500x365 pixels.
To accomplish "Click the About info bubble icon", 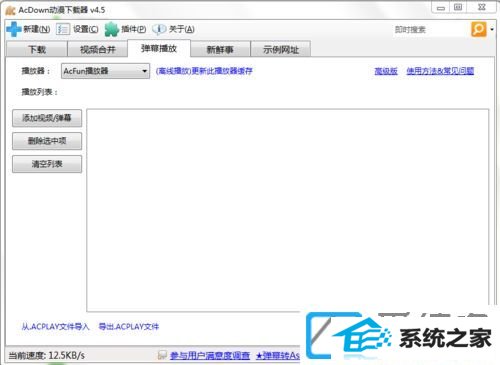I will [159, 29].
